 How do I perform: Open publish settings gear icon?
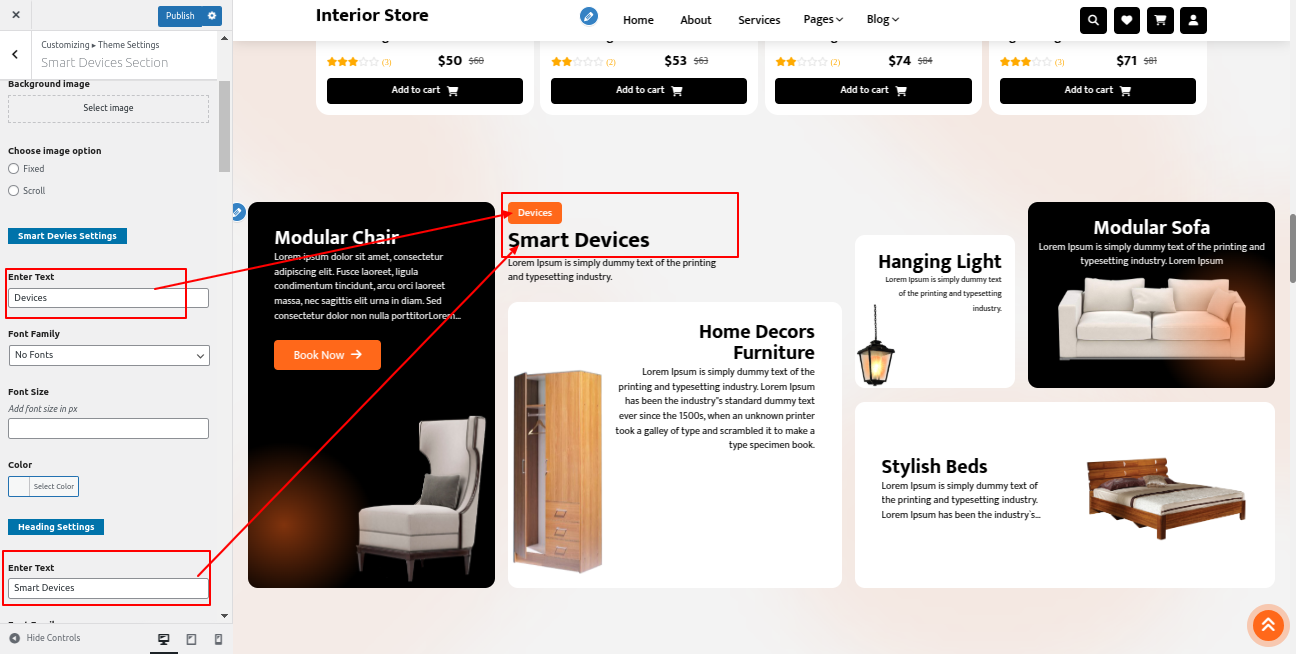click(211, 16)
